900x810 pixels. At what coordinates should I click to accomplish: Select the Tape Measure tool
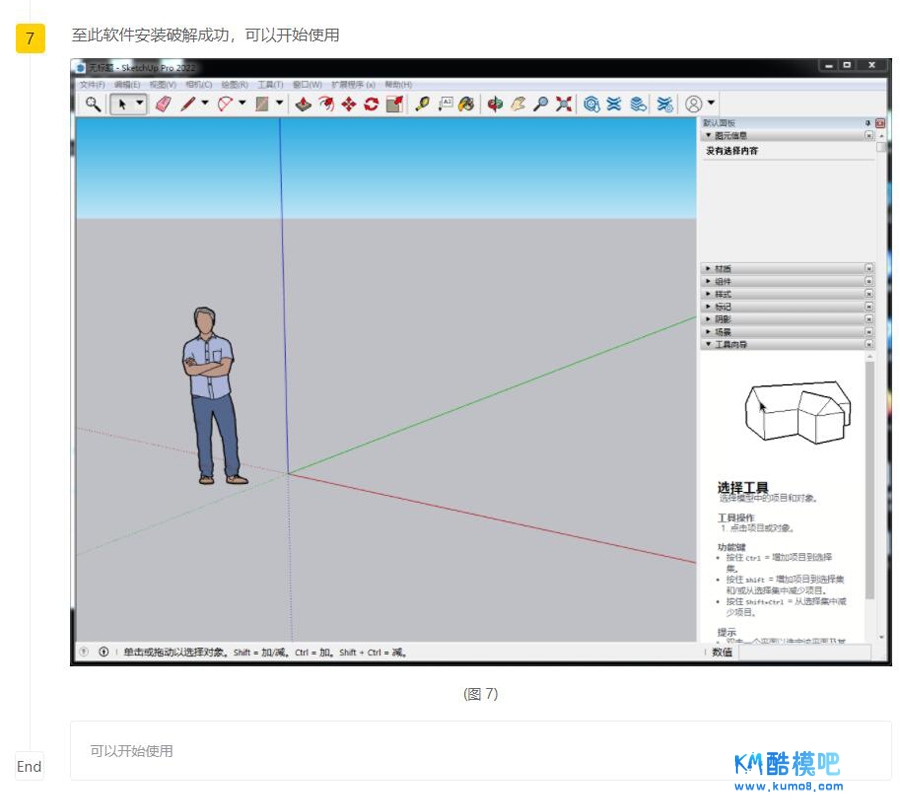[422, 104]
